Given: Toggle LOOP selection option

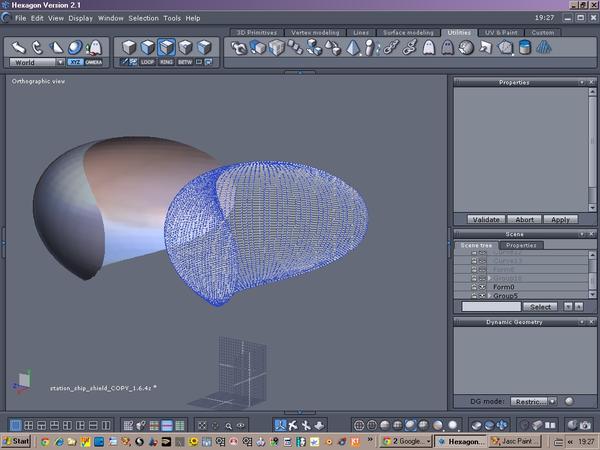Looking at the screenshot, I should [x=147, y=62].
